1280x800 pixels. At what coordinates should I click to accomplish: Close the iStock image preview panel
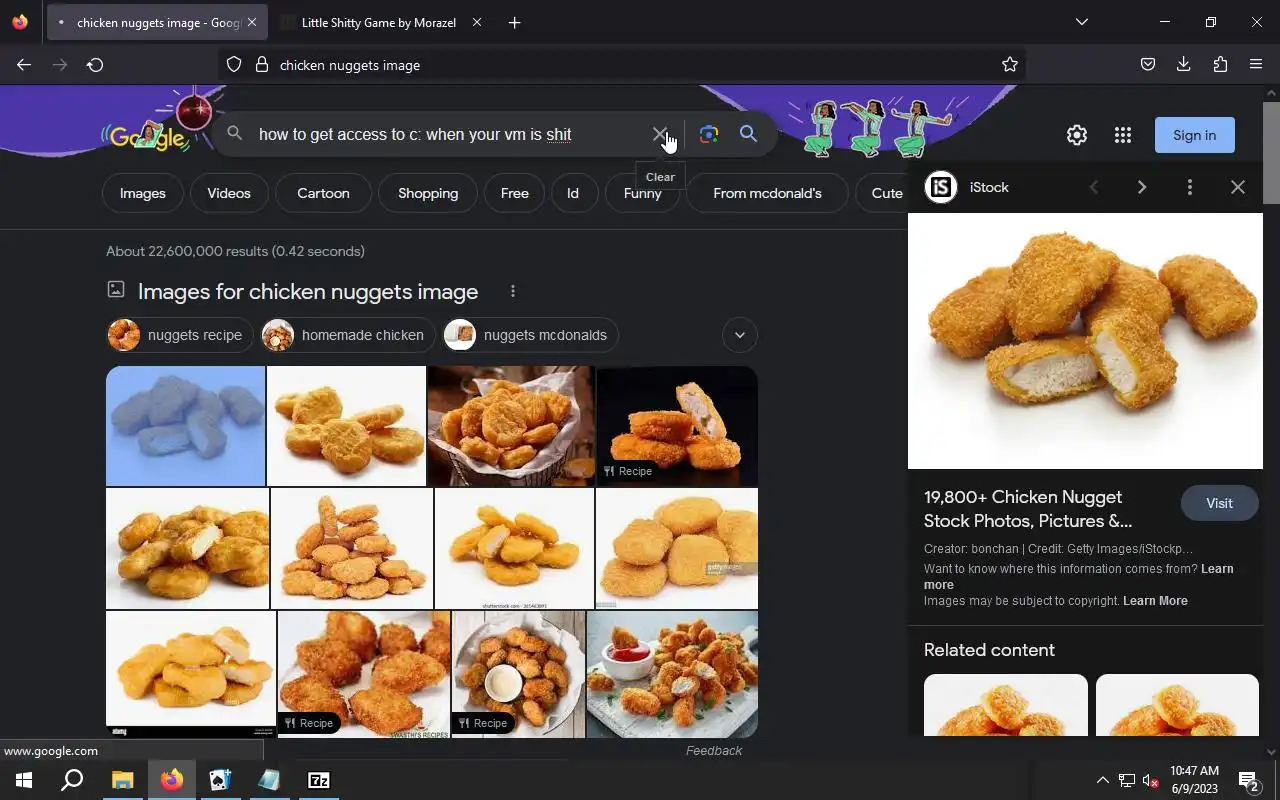point(1238,187)
